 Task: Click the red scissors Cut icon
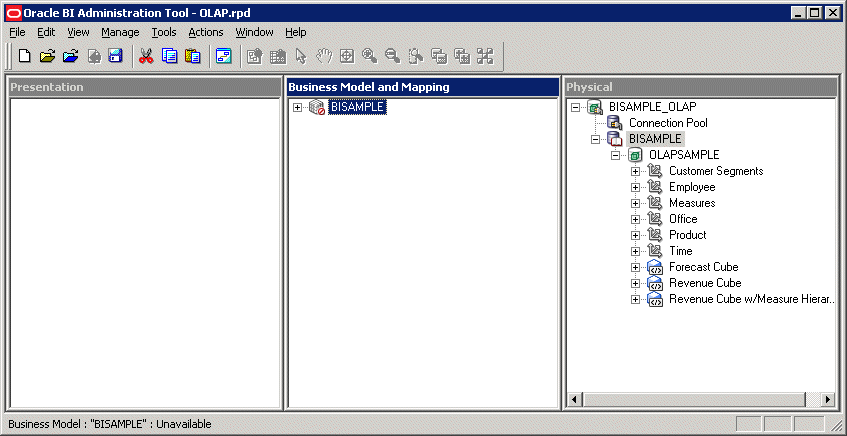[146, 56]
